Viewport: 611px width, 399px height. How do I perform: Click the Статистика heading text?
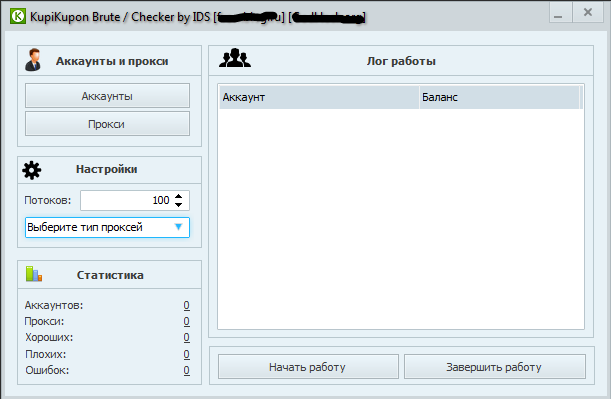[110, 275]
